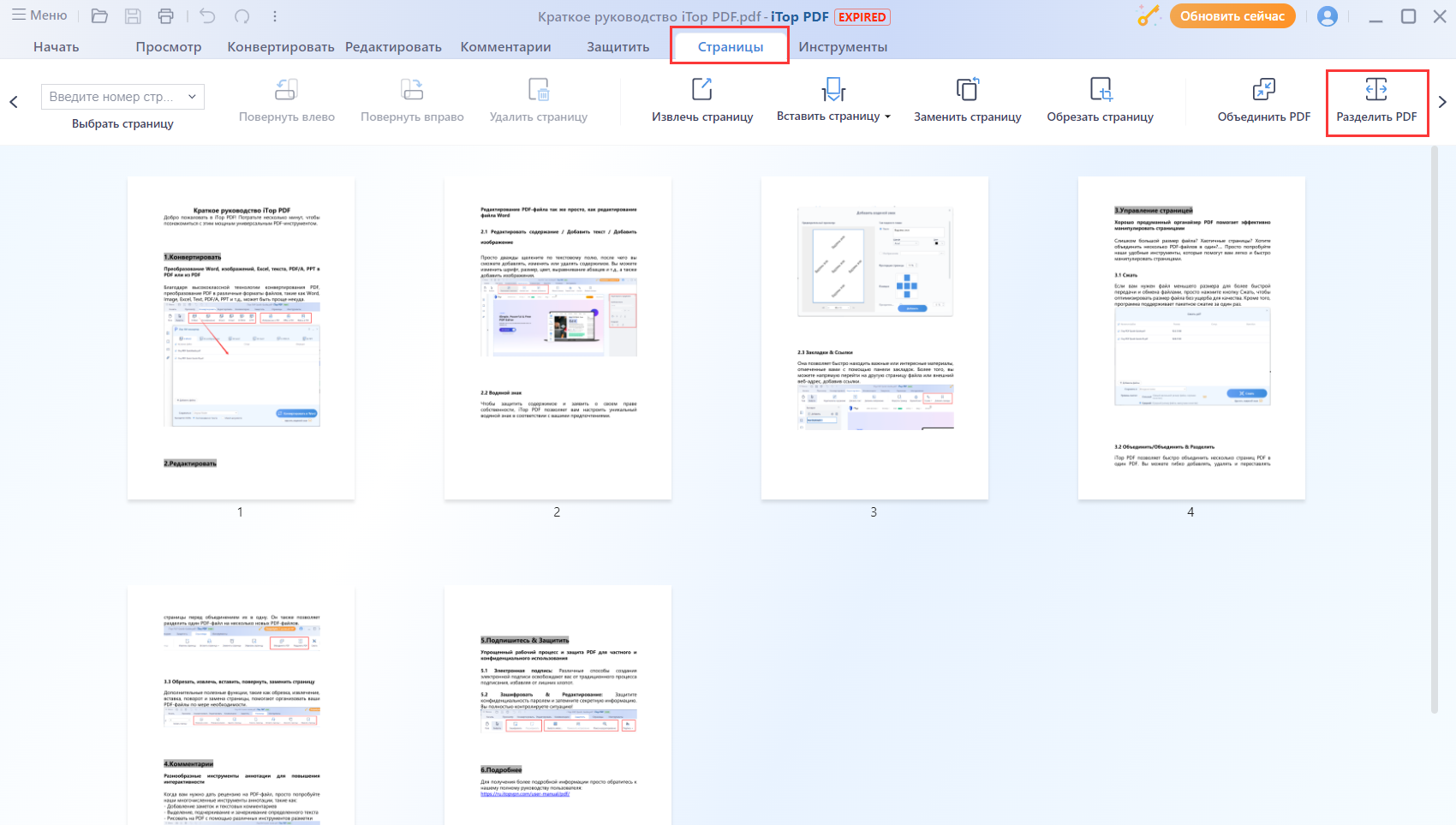Select page 3 thumbnail
1456x825 pixels.
tap(874, 338)
